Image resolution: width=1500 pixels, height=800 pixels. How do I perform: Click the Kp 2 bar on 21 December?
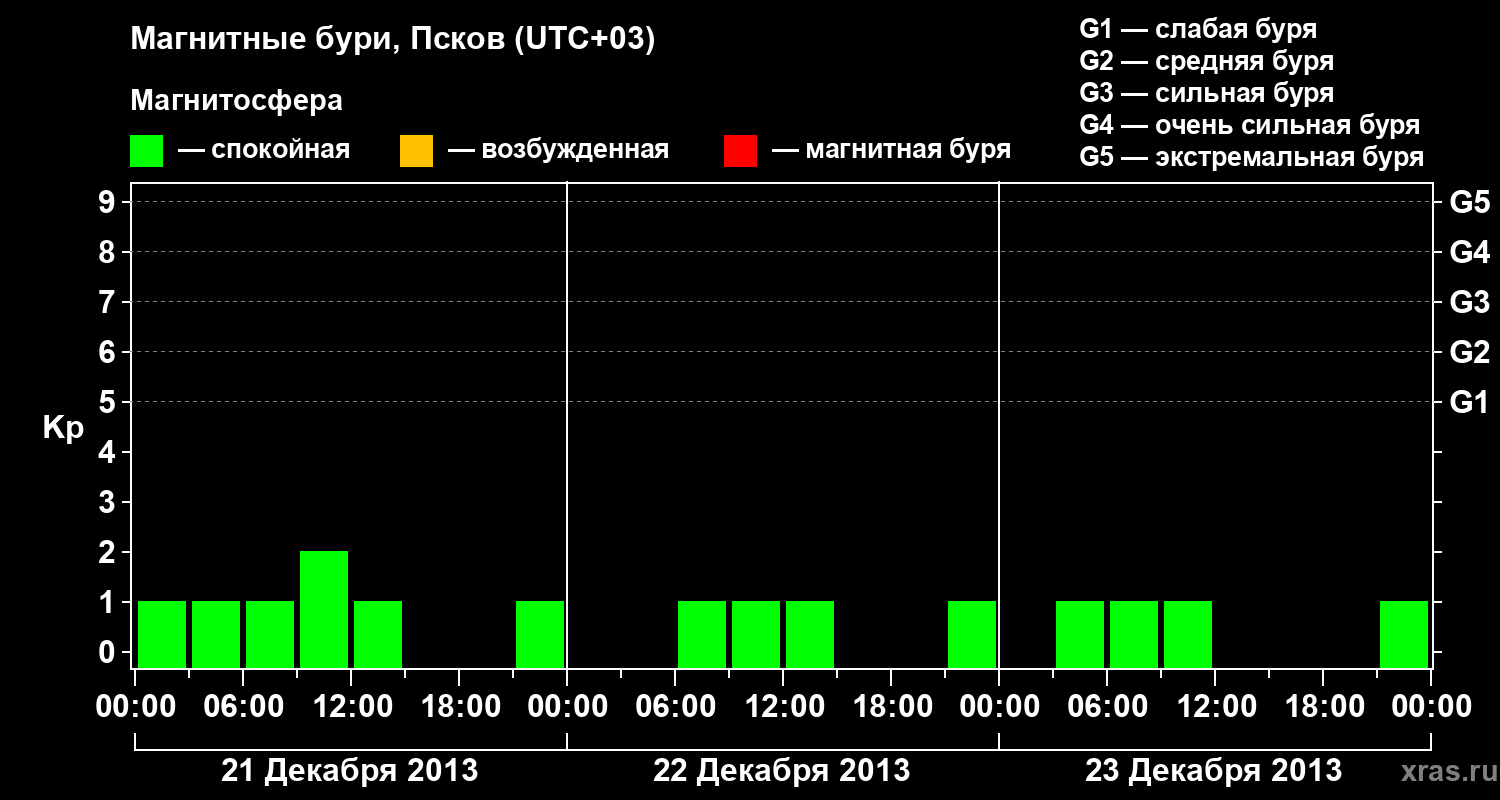[324, 609]
